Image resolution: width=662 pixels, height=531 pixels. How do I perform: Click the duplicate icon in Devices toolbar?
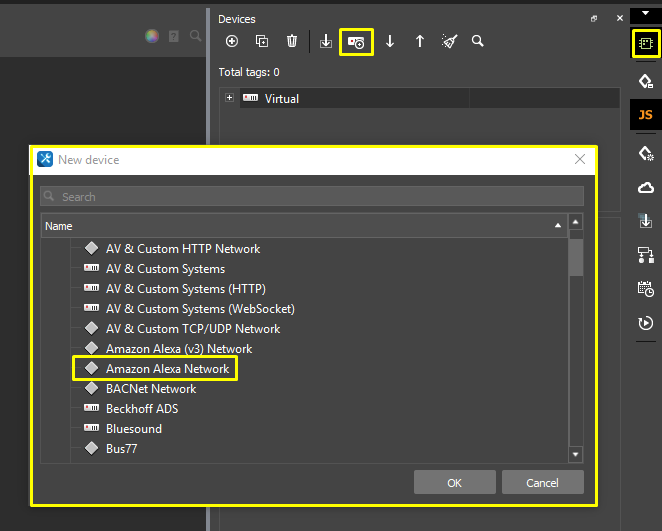point(262,41)
